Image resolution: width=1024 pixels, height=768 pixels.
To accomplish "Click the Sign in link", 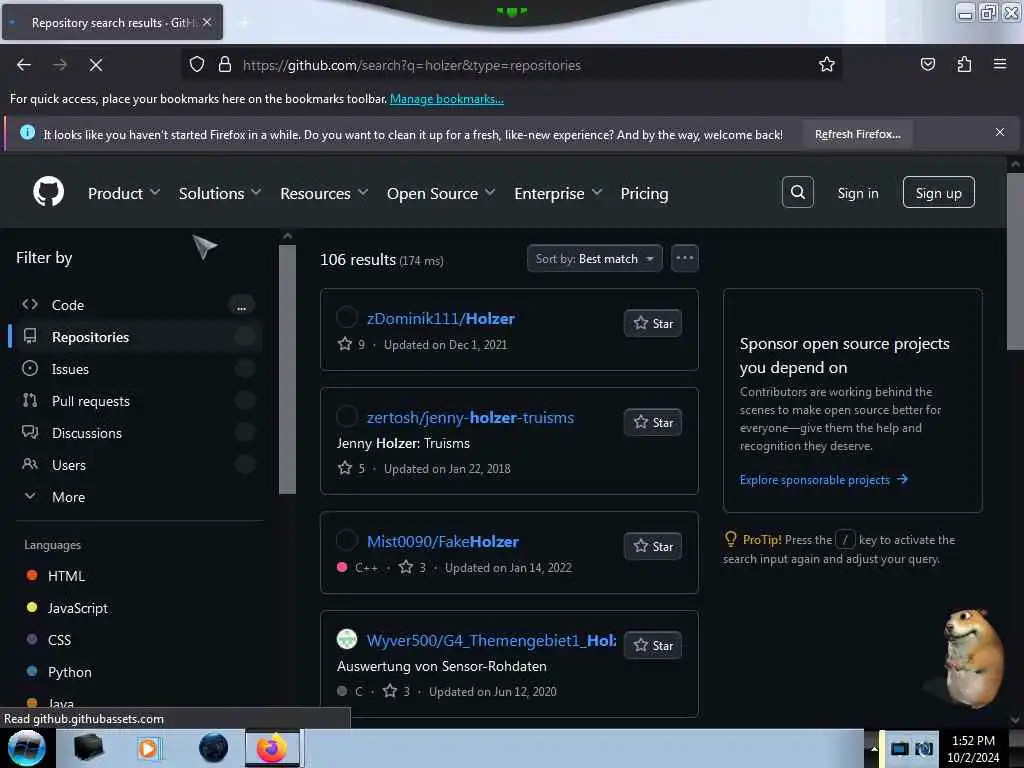I will tap(857, 193).
